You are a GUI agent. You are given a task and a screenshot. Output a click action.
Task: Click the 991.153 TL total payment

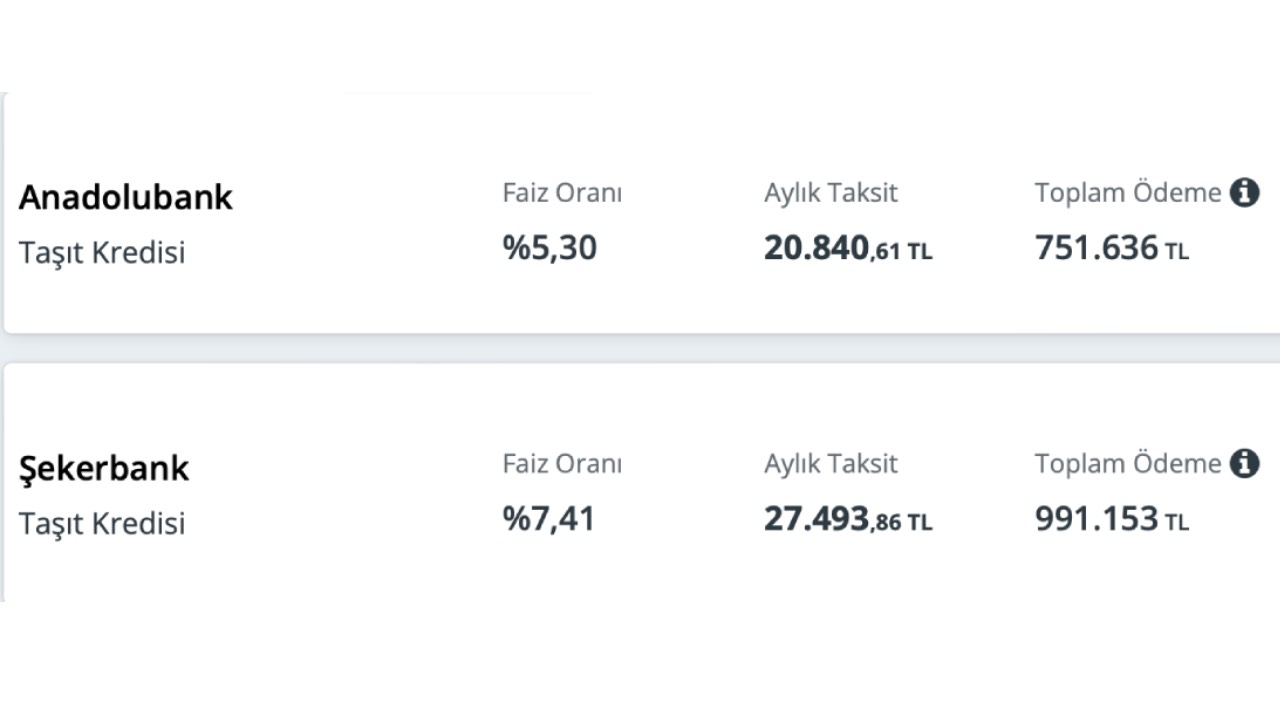point(1112,519)
